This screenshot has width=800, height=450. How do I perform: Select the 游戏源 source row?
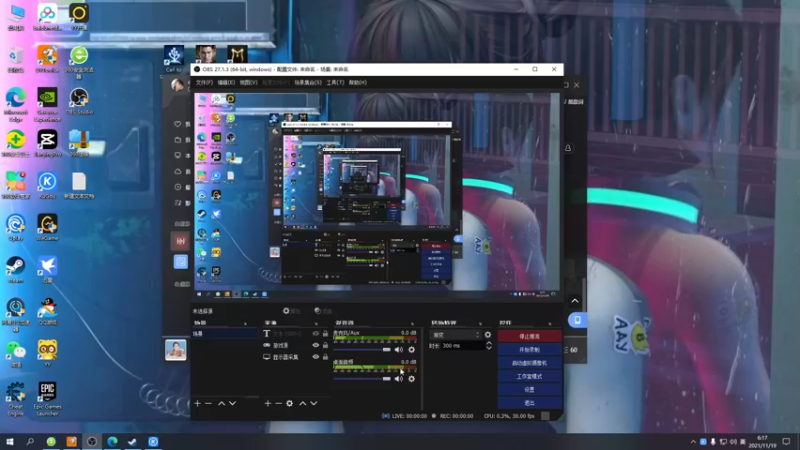[295, 345]
